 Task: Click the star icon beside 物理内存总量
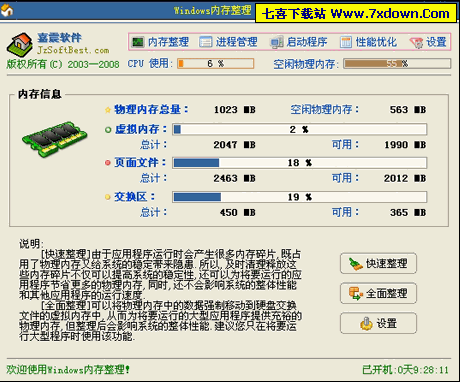click(x=108, y=110)
